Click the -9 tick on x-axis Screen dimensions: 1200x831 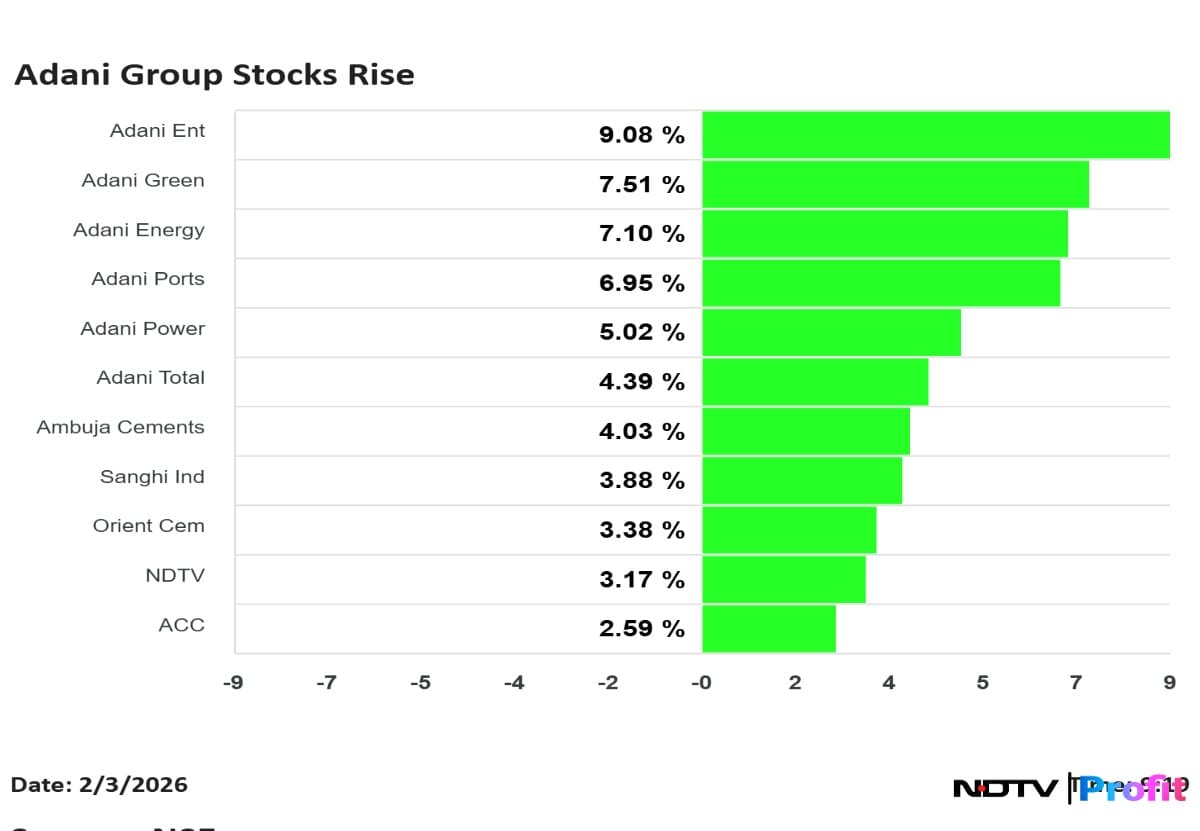point(232,683)
